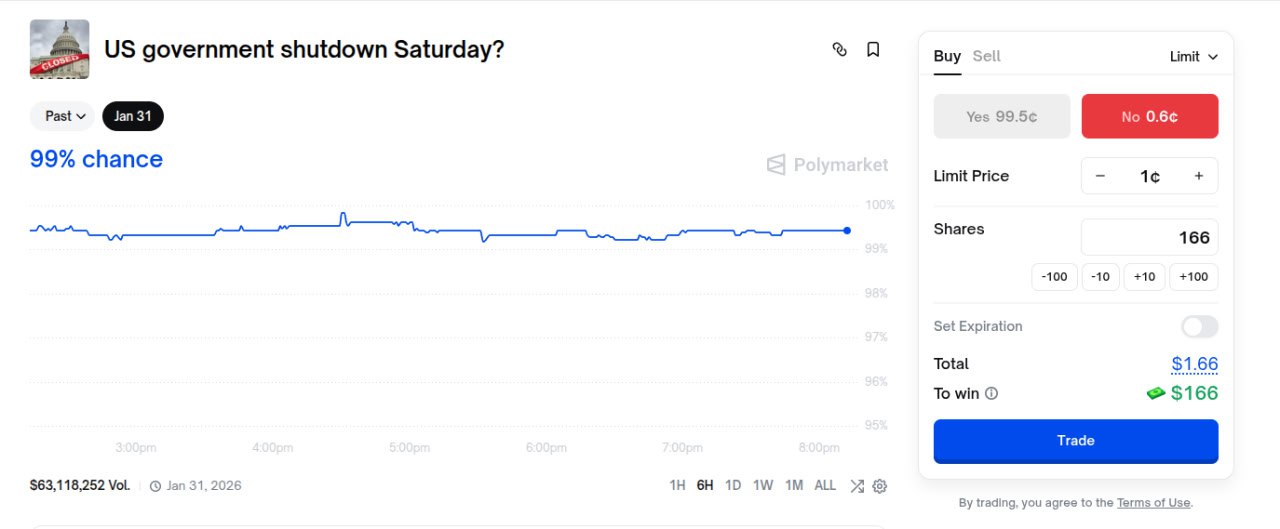
Task: Choose the Yes 99.5¢ outcome
Action: point(1001,116)
